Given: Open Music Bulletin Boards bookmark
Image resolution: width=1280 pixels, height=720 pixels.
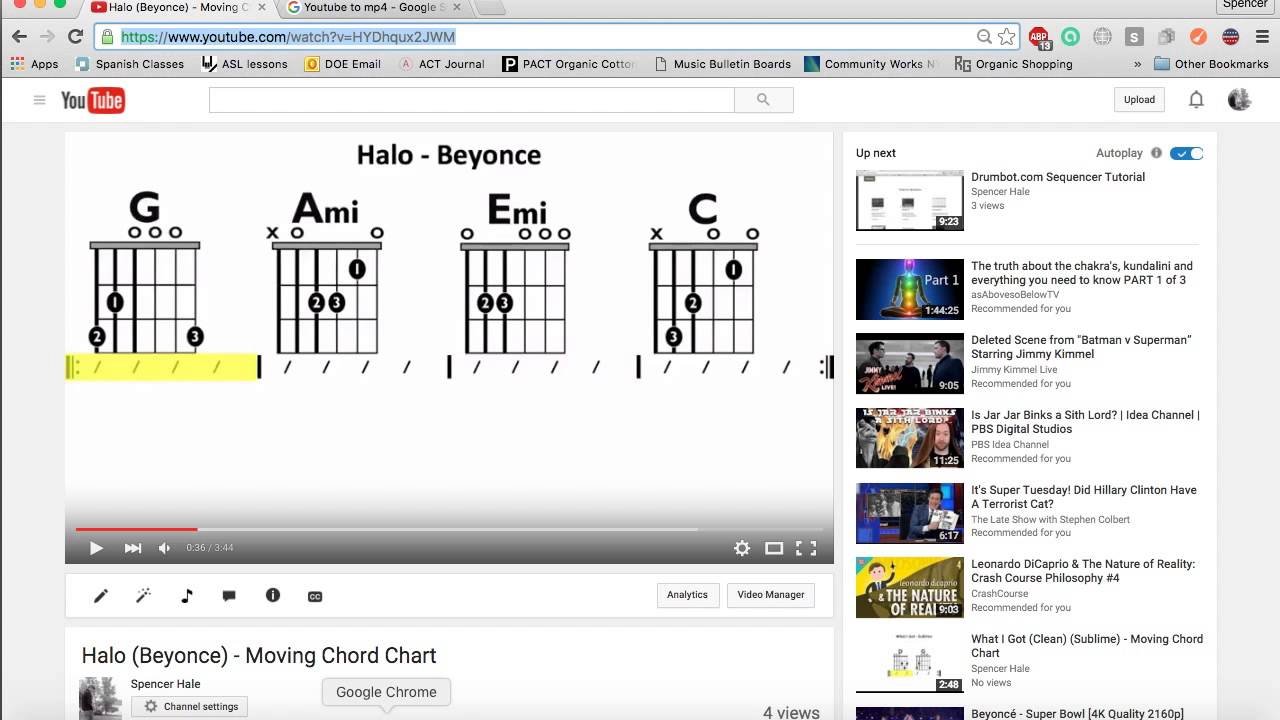Looking at the screenshot, I should [722, 64].
